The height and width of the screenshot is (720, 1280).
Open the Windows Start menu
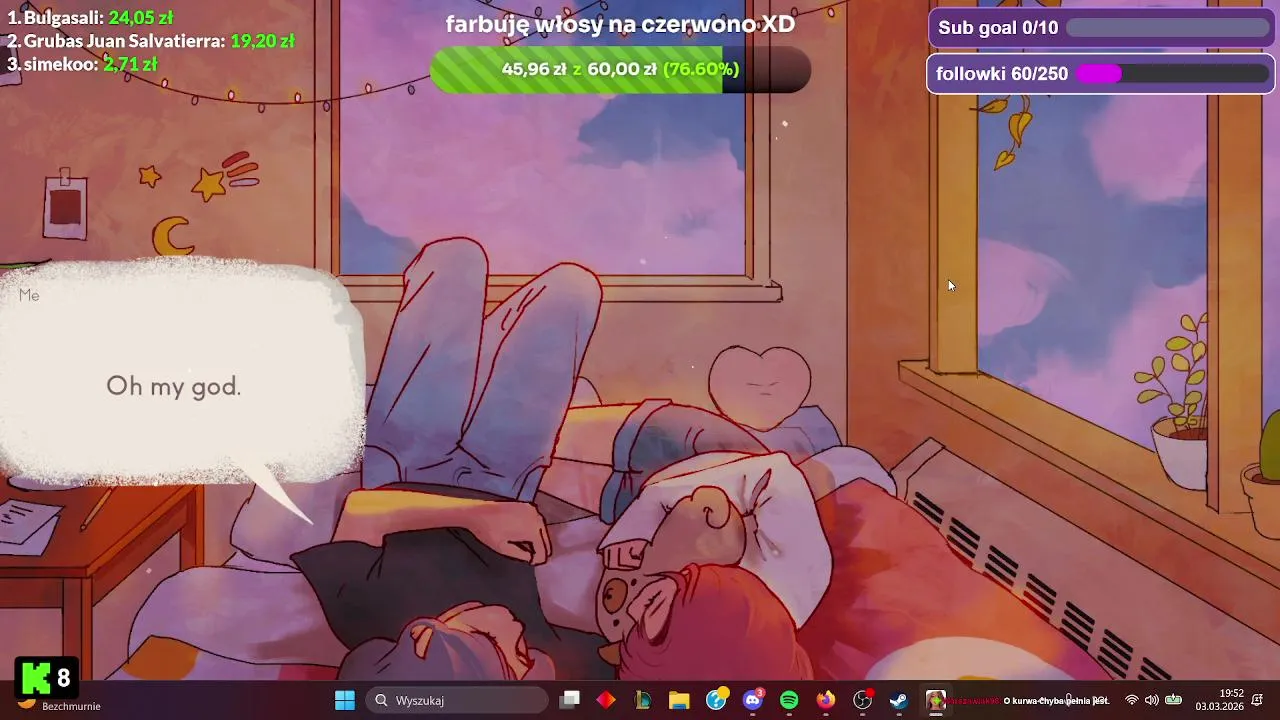pyautogui.click(x=345, y=700)
